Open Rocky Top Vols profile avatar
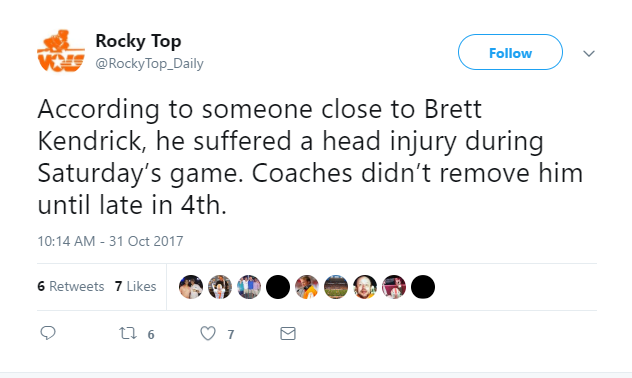The width and height of the screenshot is (632, 378). (61, 51)
